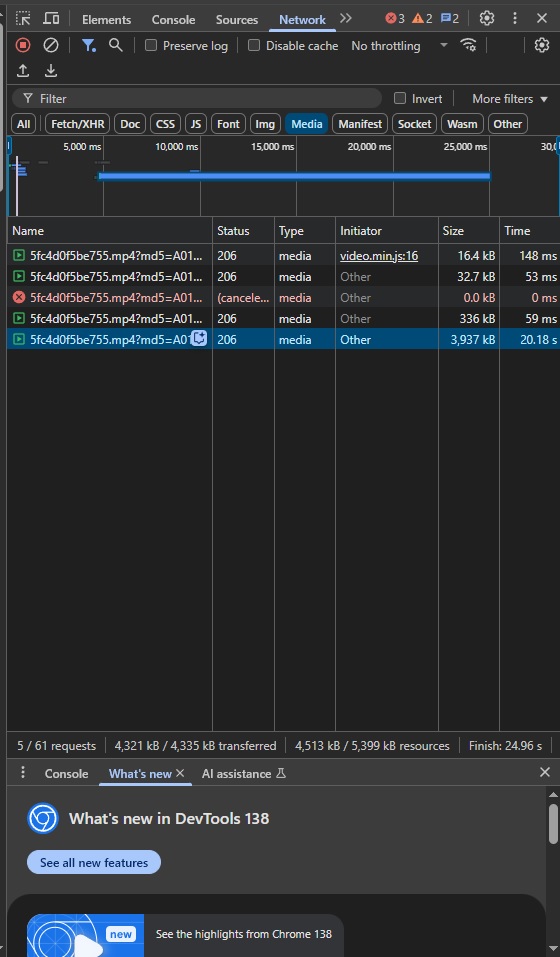
Task: Toggle the device toolbar icon
Action: (x=52, y=18)
